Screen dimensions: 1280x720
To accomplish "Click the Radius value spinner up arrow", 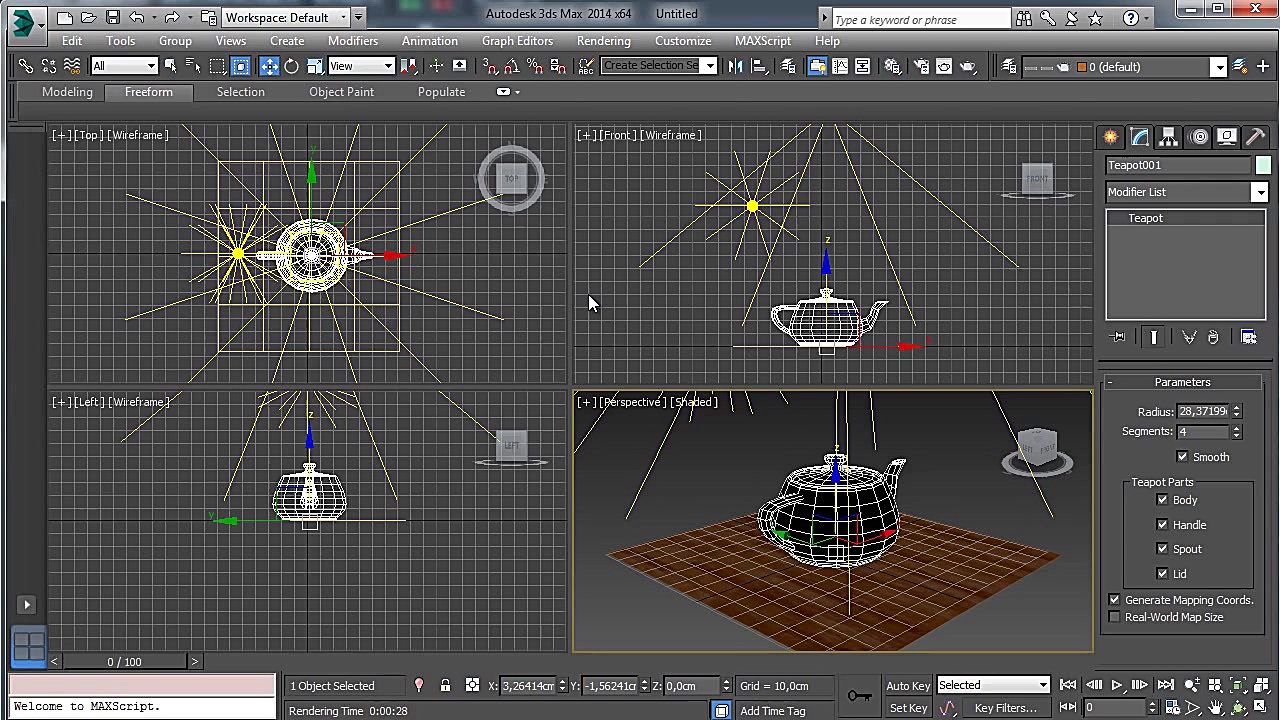I will click(1236, 406).
